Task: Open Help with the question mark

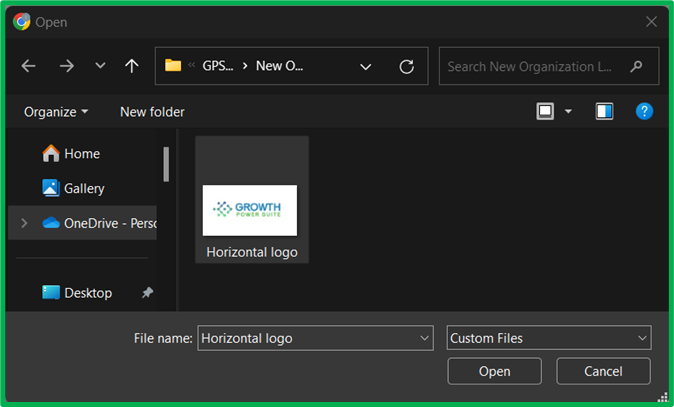Action: pyautogui.click(x=644, y=111)
